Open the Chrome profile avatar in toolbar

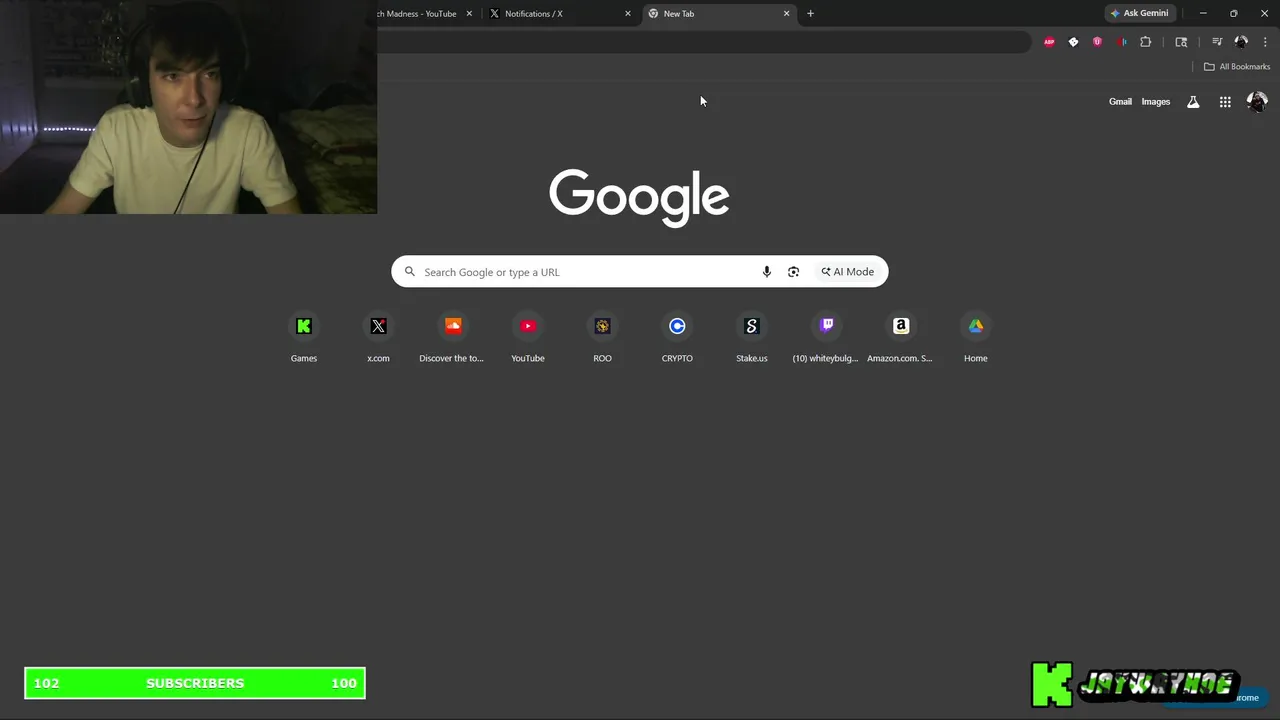pyautogui.click(x=1241, y=42)
